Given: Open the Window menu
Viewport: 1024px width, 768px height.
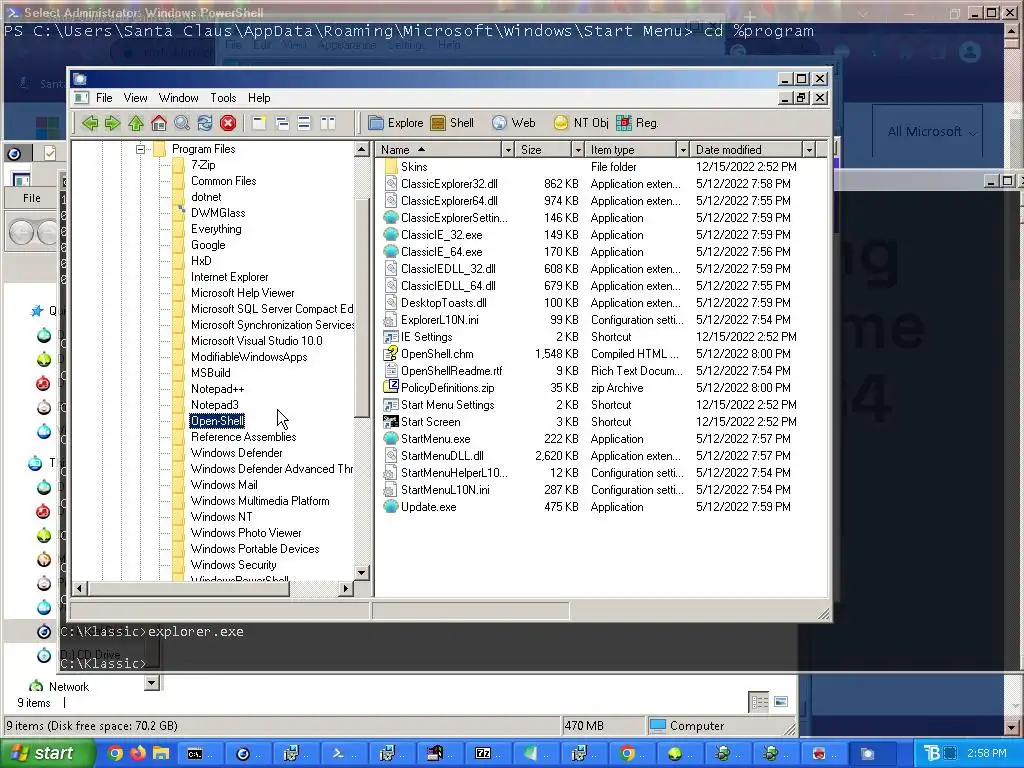Looking at the screenshot, I should coord(178,98).
